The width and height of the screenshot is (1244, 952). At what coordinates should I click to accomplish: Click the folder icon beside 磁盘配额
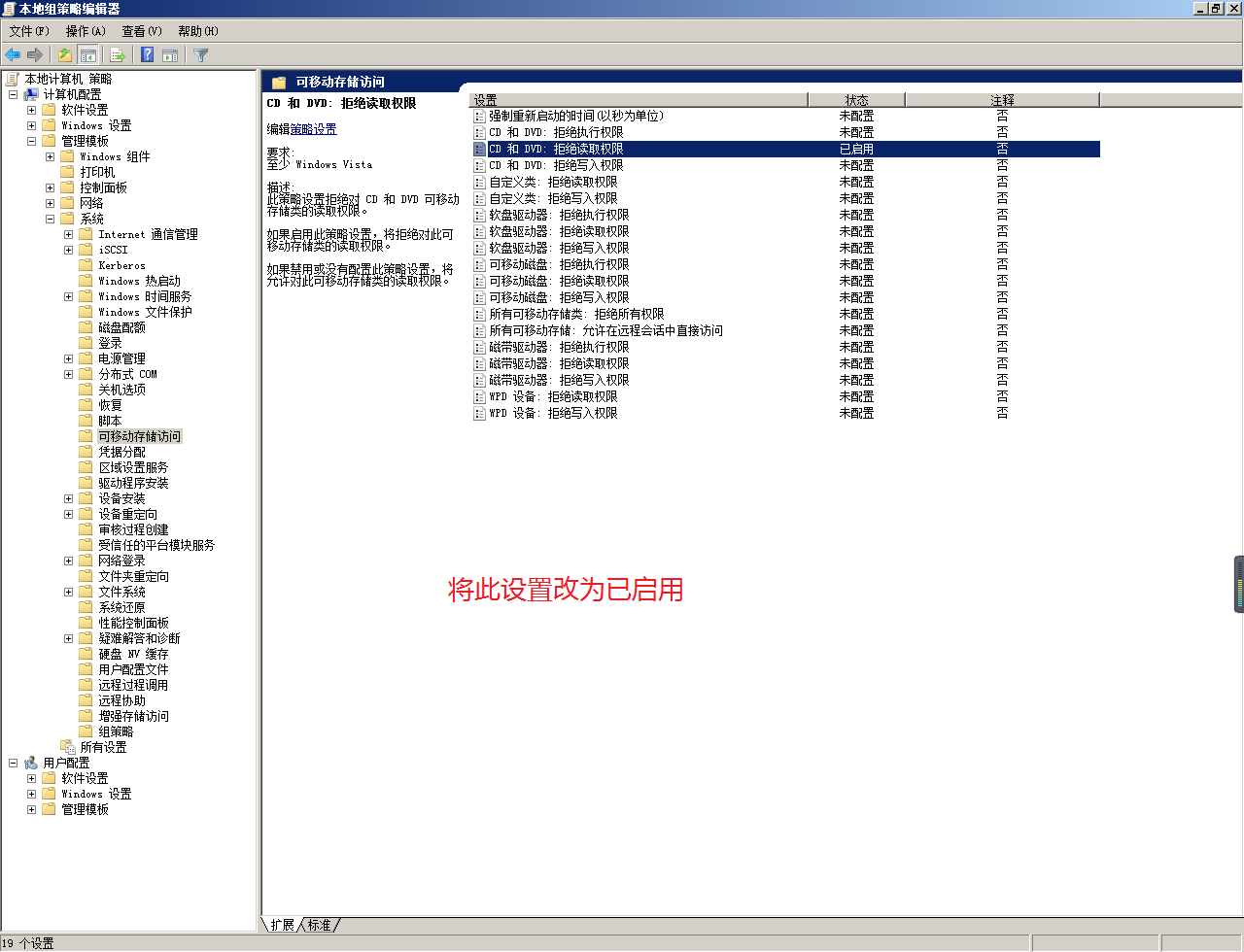pyautogui.click(x=86, y=327)
